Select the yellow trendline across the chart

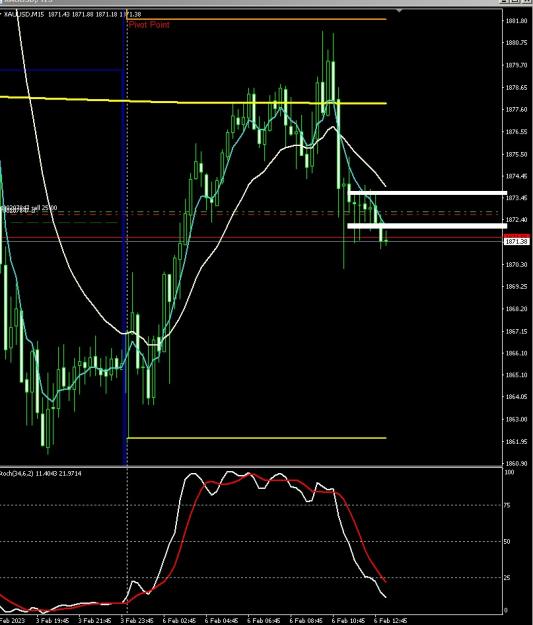193,100
